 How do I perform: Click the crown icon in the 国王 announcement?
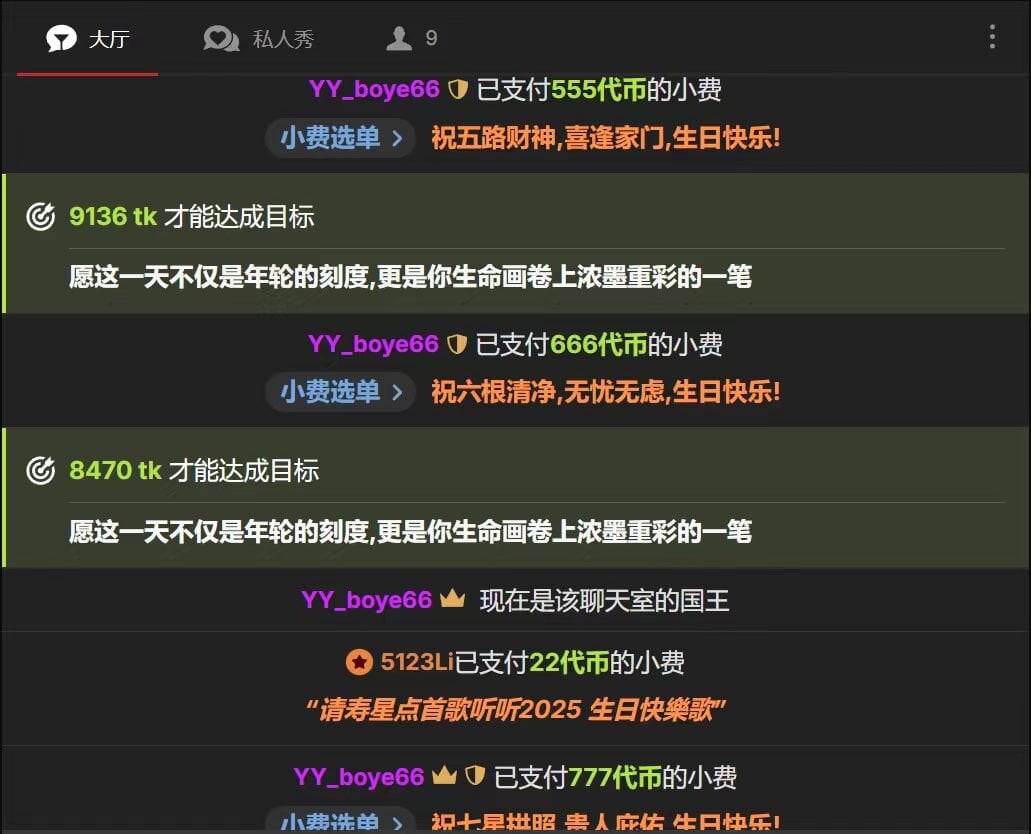pos(453,600)
